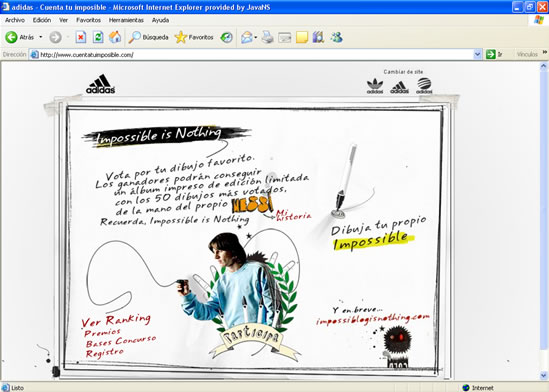Click the Impossible is Nothing brush banner
This screenshot has width=549, height=392.
click(166, 136)
